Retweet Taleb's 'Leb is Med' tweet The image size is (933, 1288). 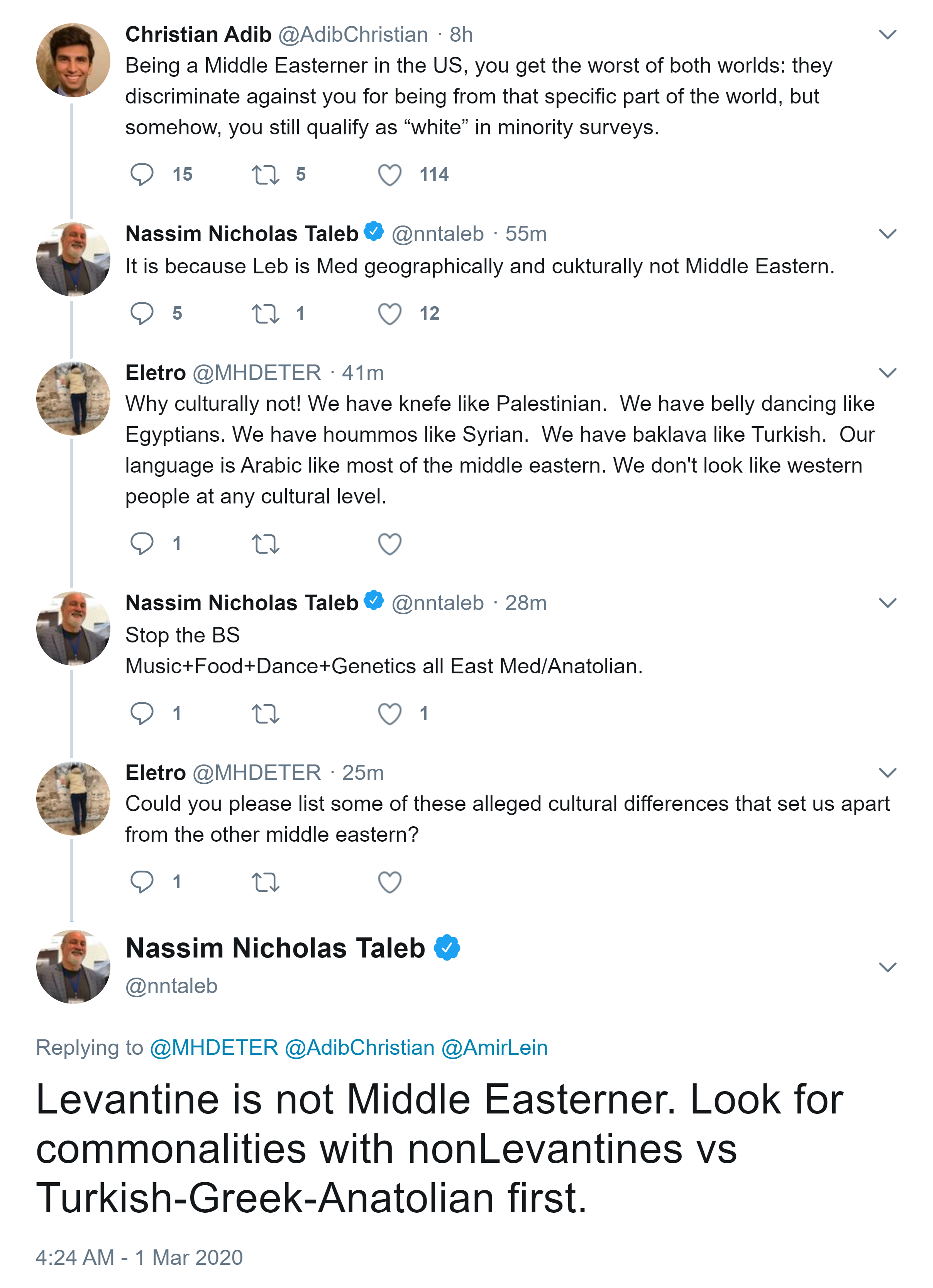pyautogui.click(x=265, y=314)
